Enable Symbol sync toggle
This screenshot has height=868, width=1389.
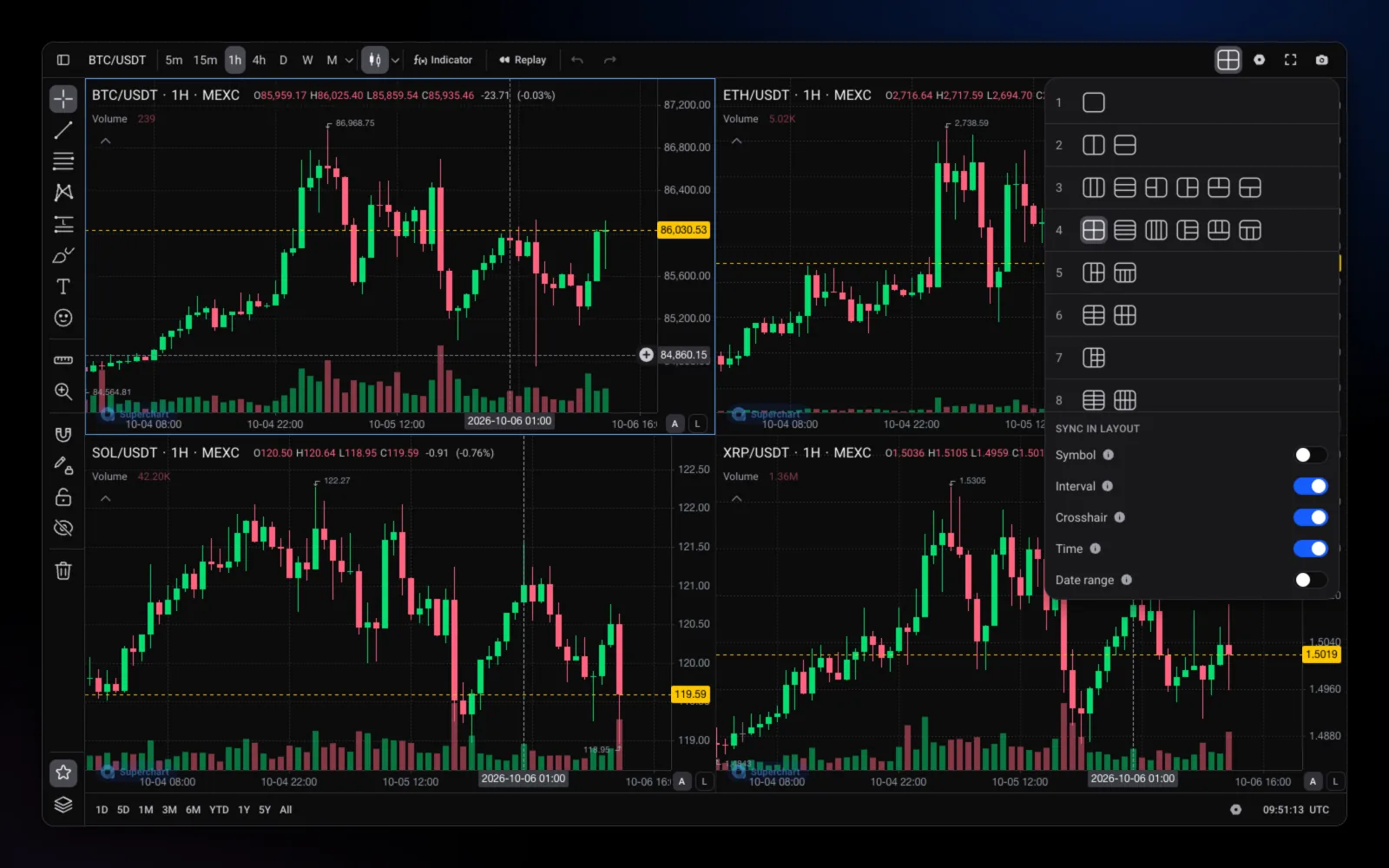point(1310,455)
